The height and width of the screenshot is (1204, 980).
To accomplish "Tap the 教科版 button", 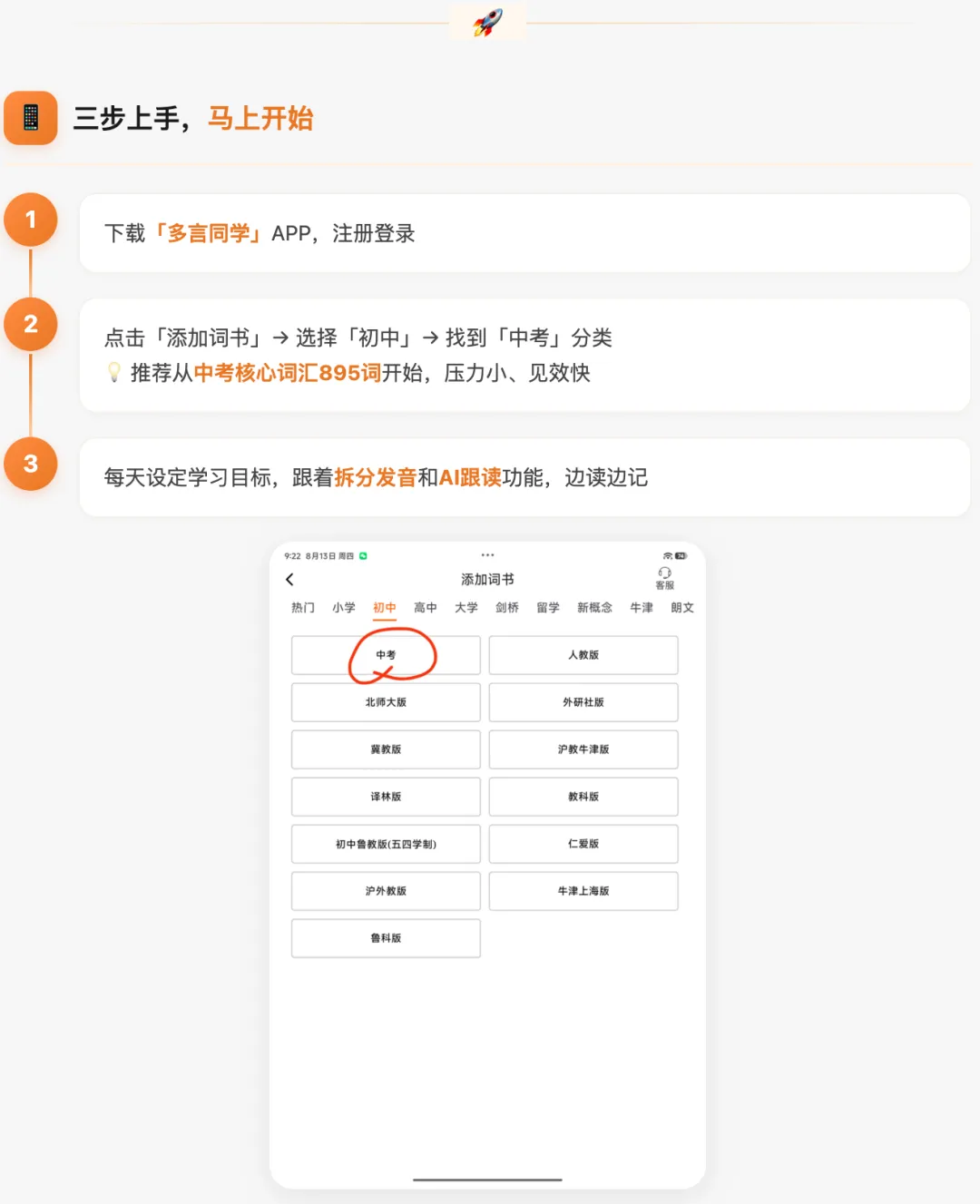I will pyautogui.click(x=583, y=797).
